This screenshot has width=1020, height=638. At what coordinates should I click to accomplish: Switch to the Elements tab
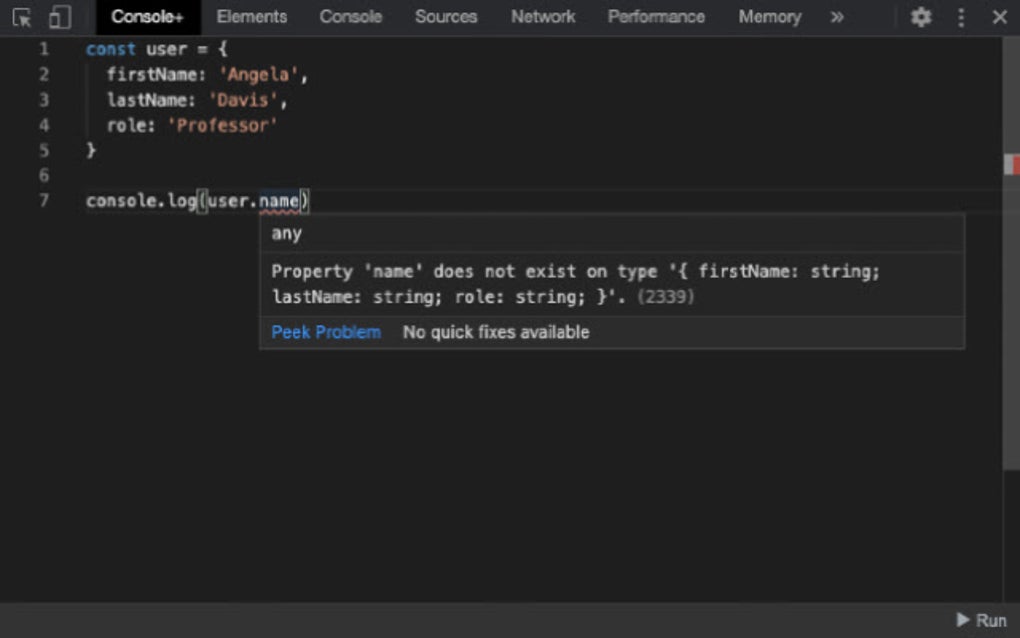252,17
